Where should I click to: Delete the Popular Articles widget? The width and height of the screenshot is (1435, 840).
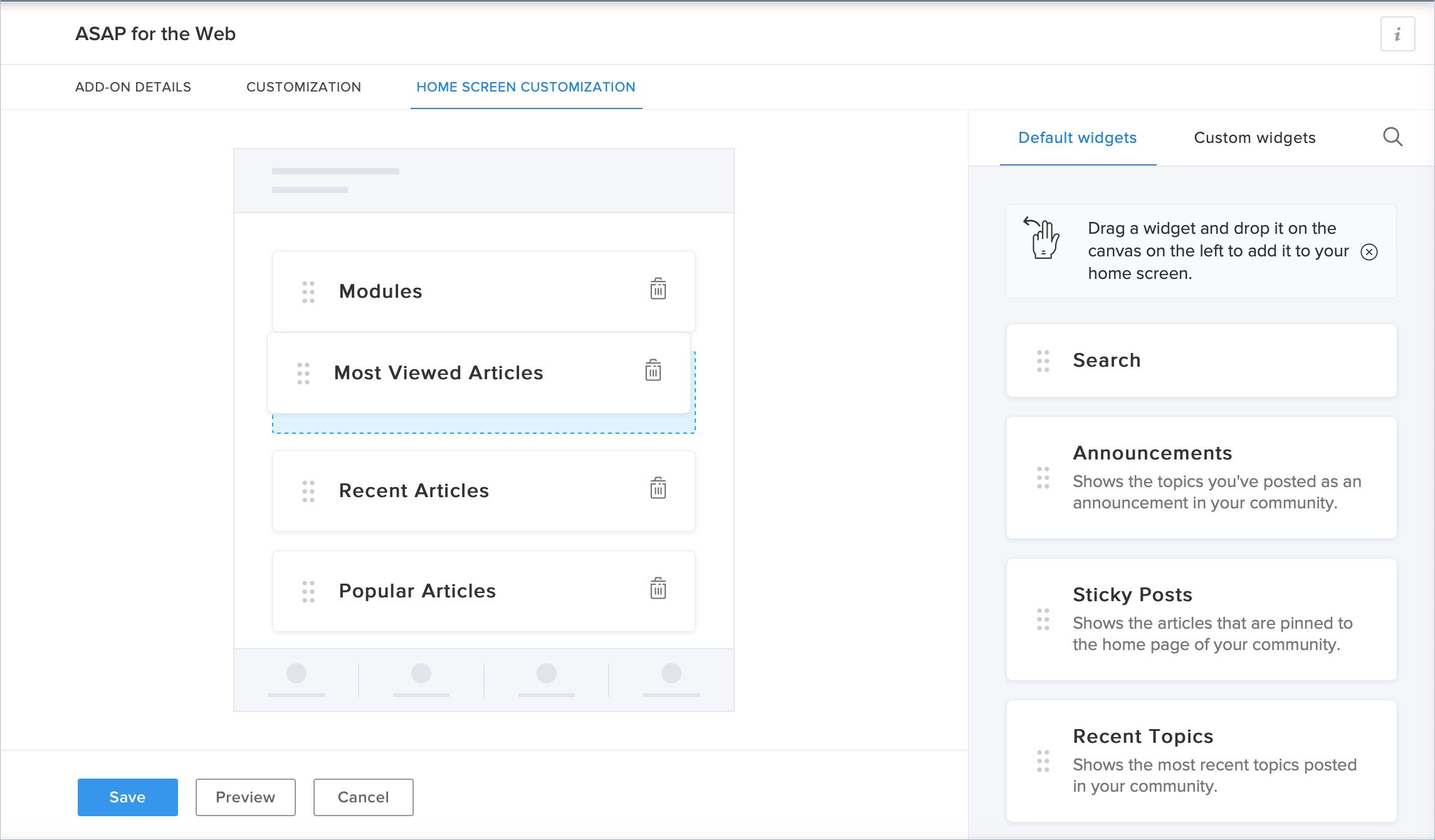pyautogui.click(x=658, y=589)
